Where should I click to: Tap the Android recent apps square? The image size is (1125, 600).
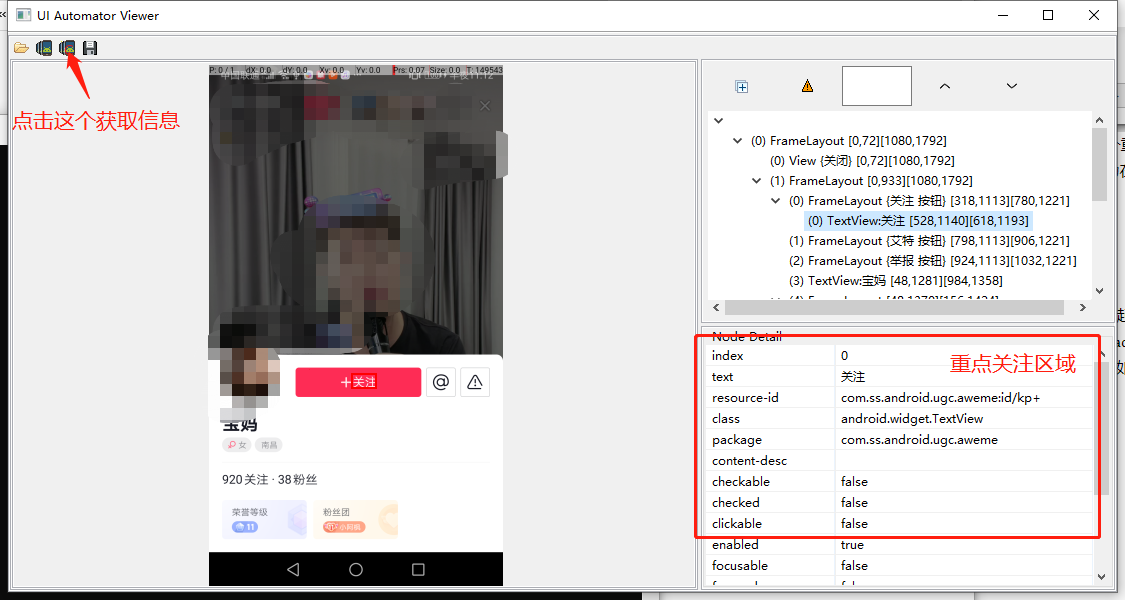click(x=418, y=569)
